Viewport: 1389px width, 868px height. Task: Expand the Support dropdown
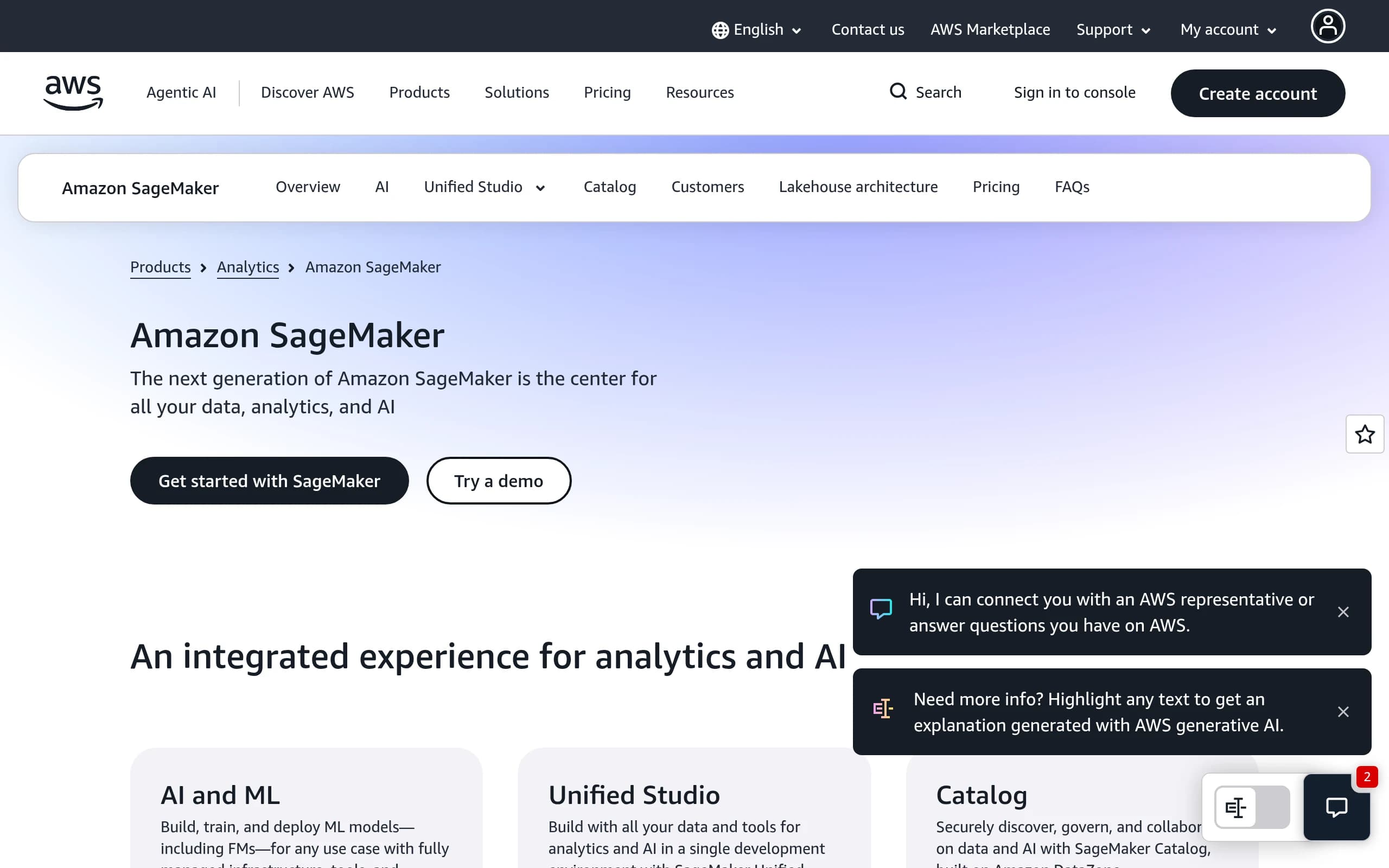coord(1113,30)
